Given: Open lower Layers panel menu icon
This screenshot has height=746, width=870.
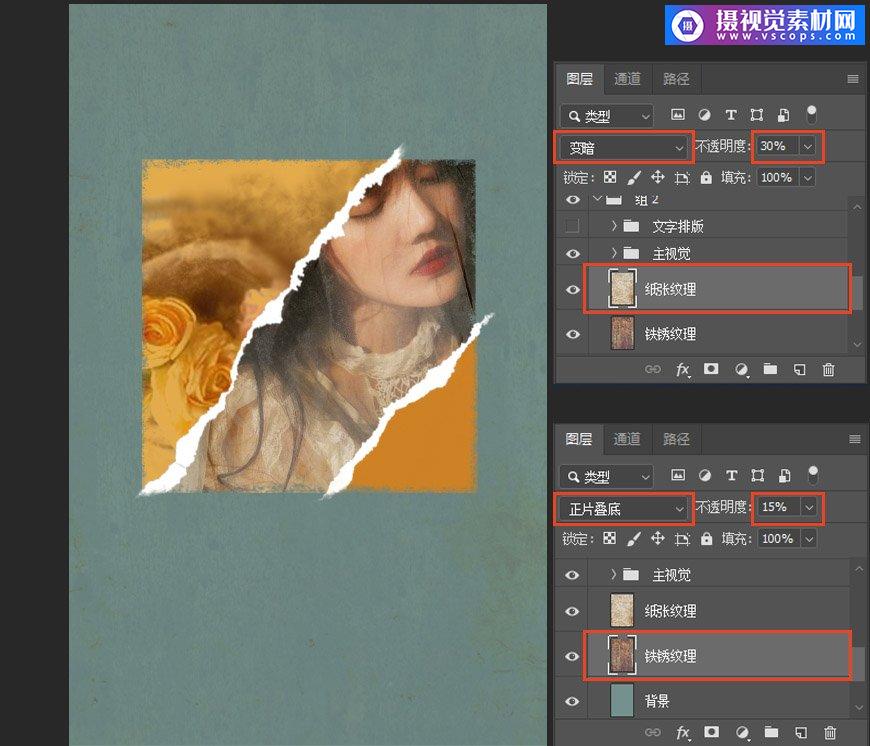Looking at the screenshot, I should click(x=854, y=439).
